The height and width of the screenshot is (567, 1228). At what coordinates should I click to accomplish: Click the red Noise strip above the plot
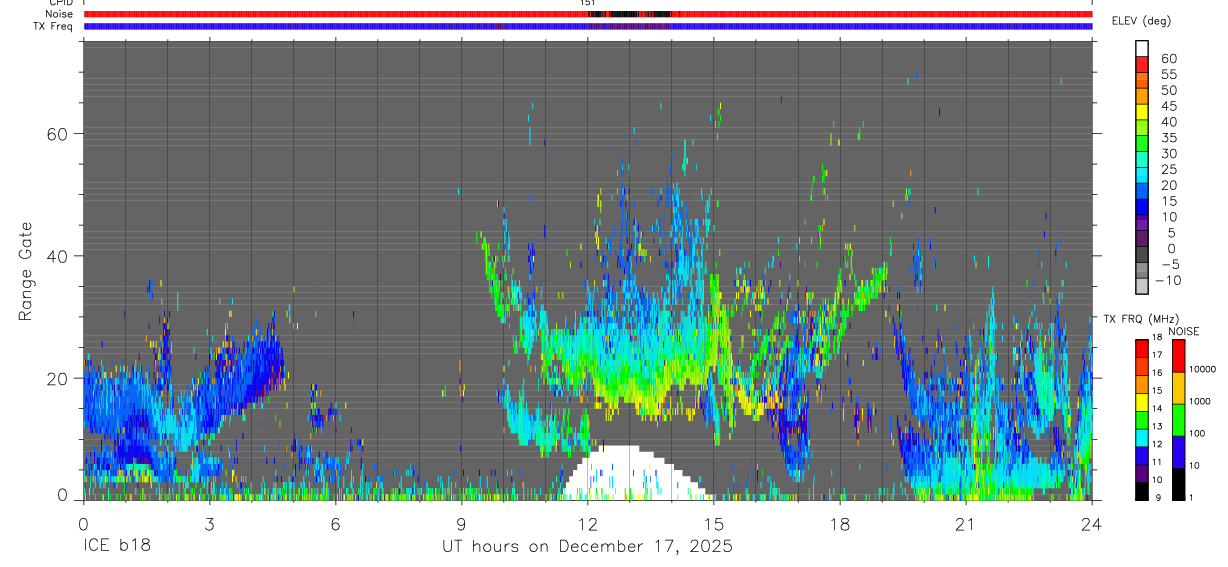587,14
